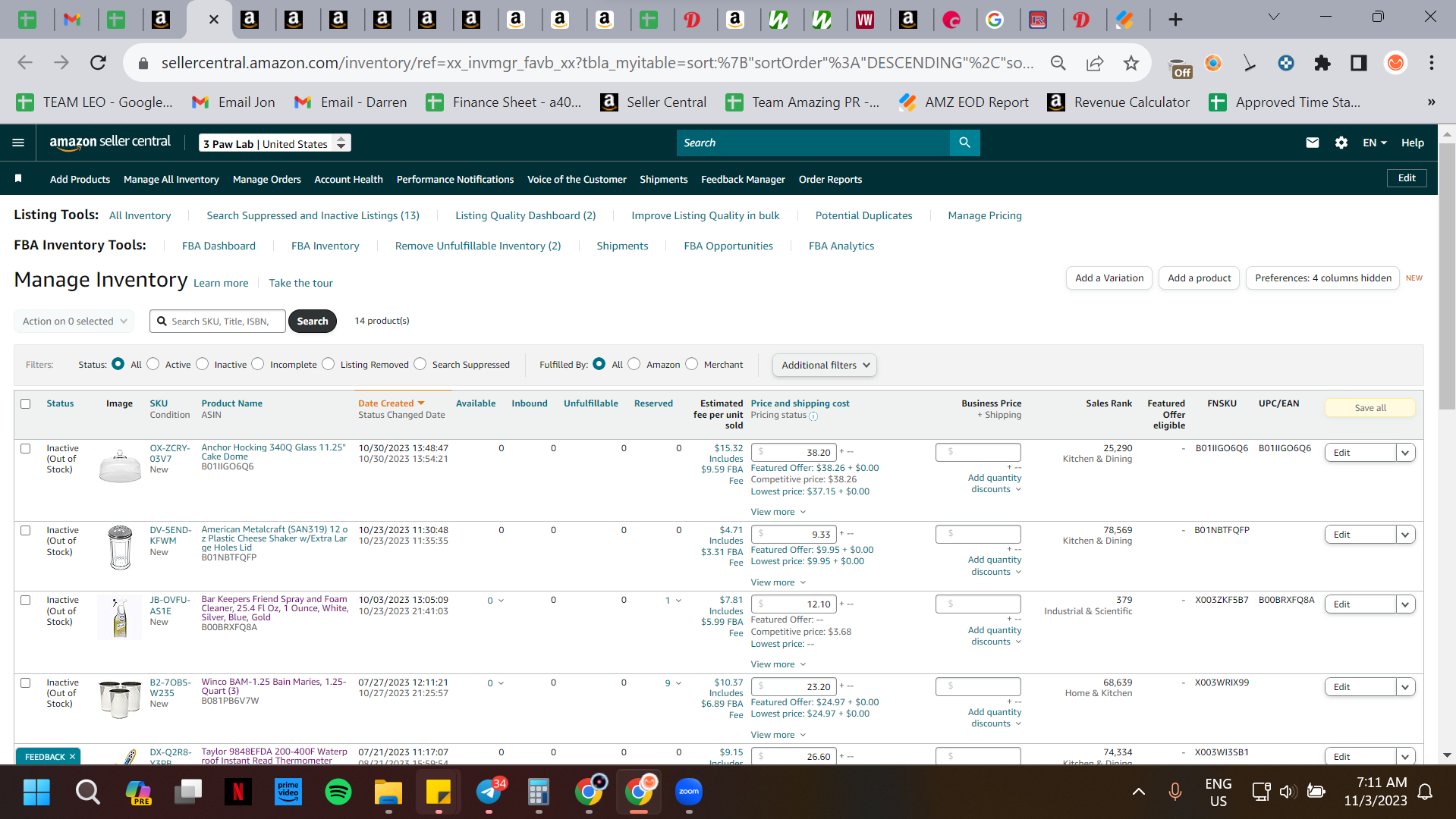Click the share page icon in address bar
The width and height of the screenshot is (1456, 819).
click(x=1095, y=63)
